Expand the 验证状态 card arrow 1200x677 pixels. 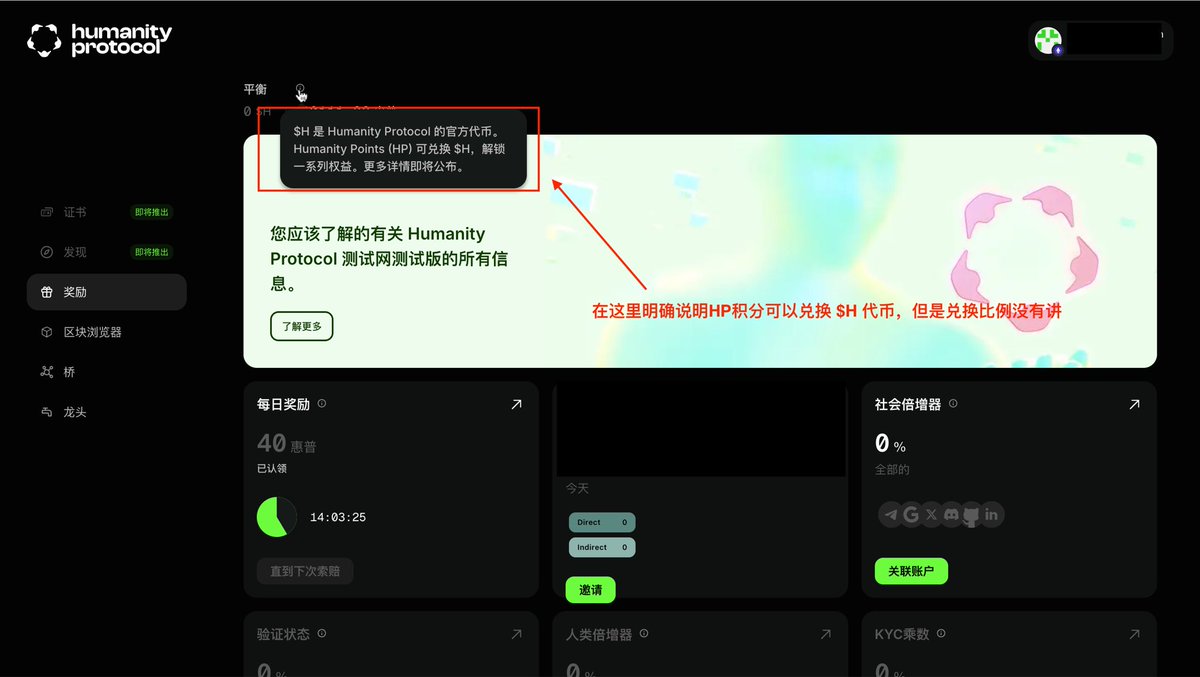(x=516, y=635)
